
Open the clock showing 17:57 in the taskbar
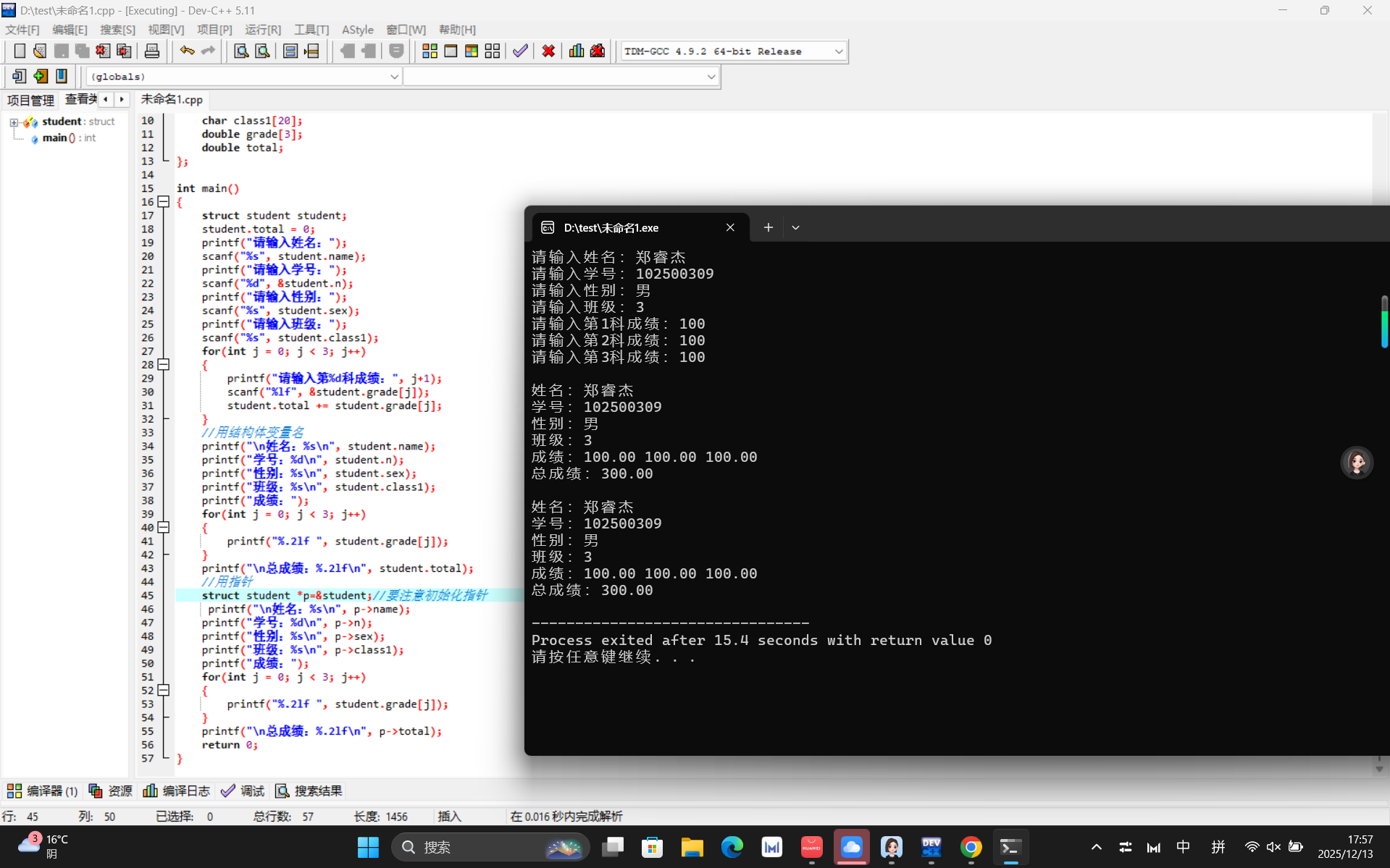(1345, 846)
